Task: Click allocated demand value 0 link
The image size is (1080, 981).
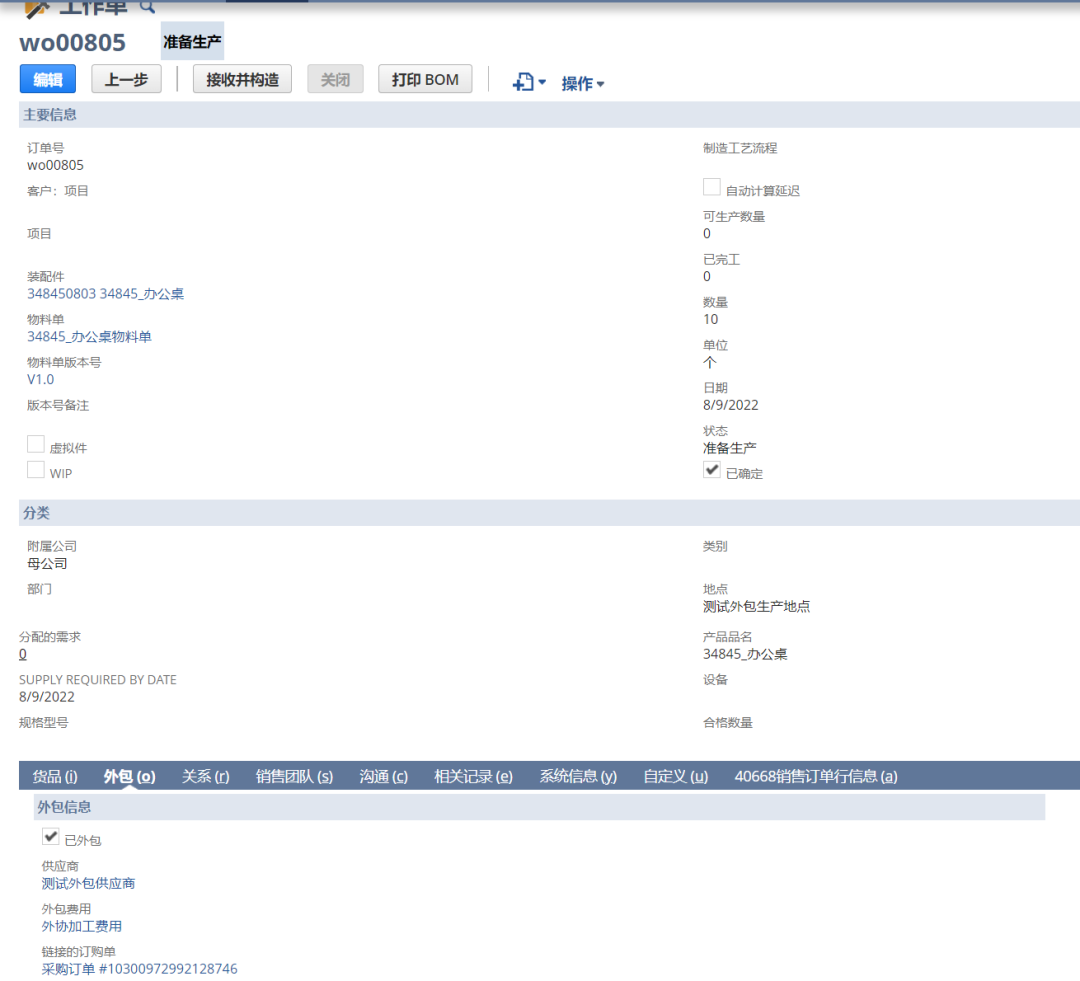Action: (x=23, y=654)
